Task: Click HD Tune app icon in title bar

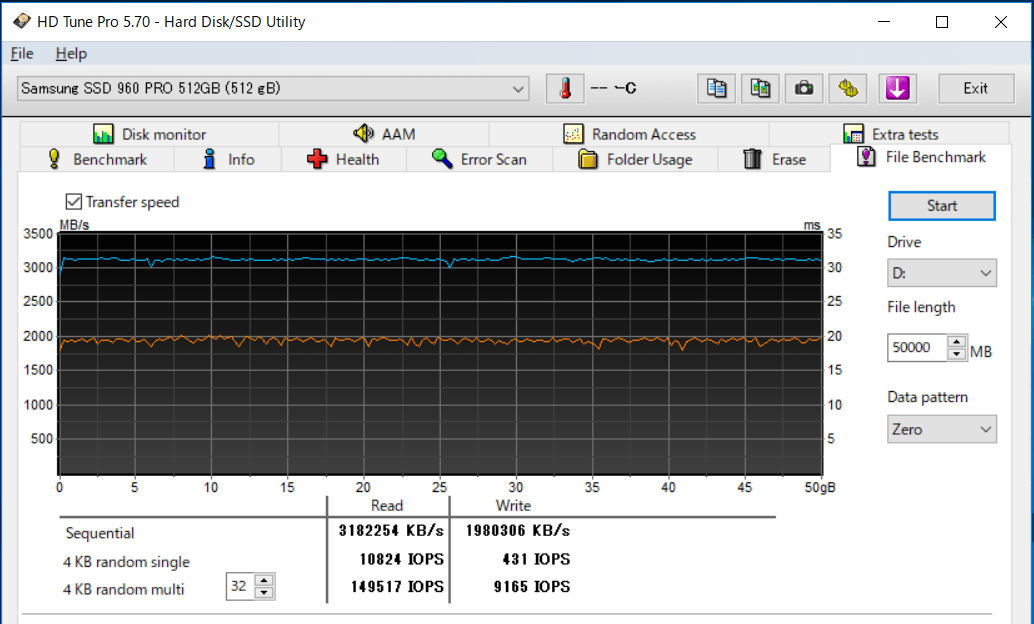Action: point(22,21)
